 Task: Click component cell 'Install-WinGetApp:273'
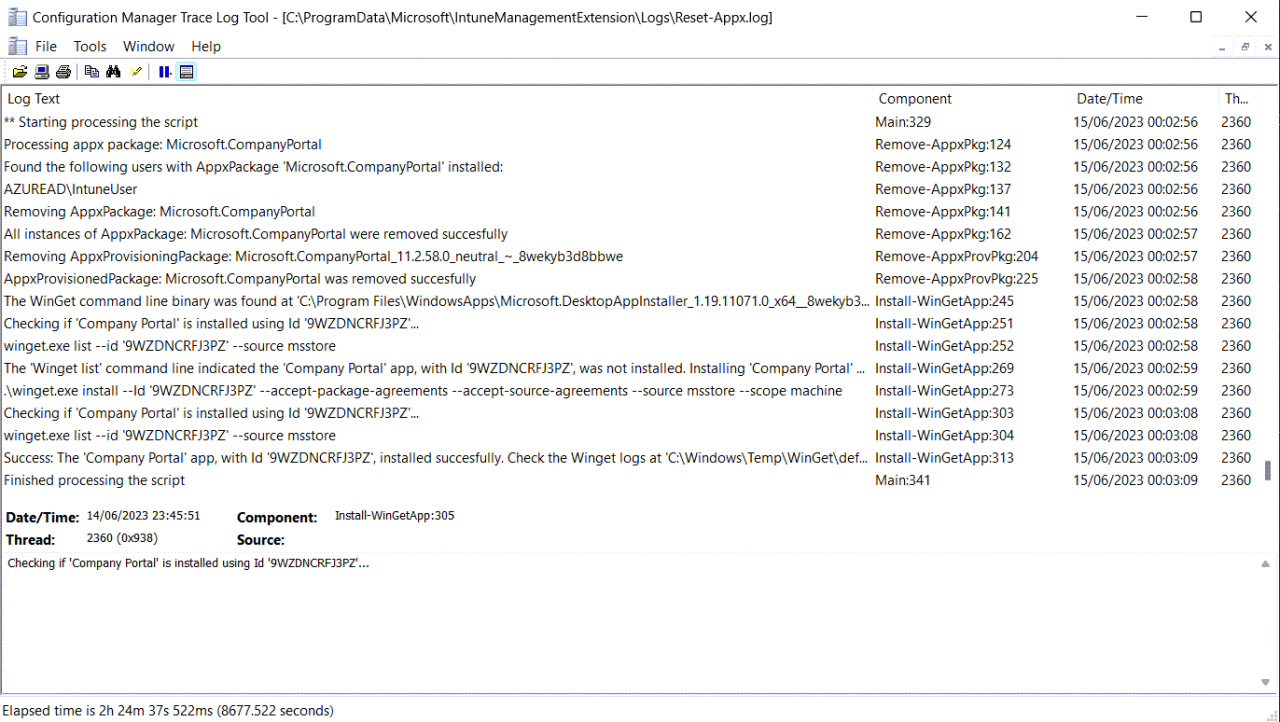coord(945,391)
